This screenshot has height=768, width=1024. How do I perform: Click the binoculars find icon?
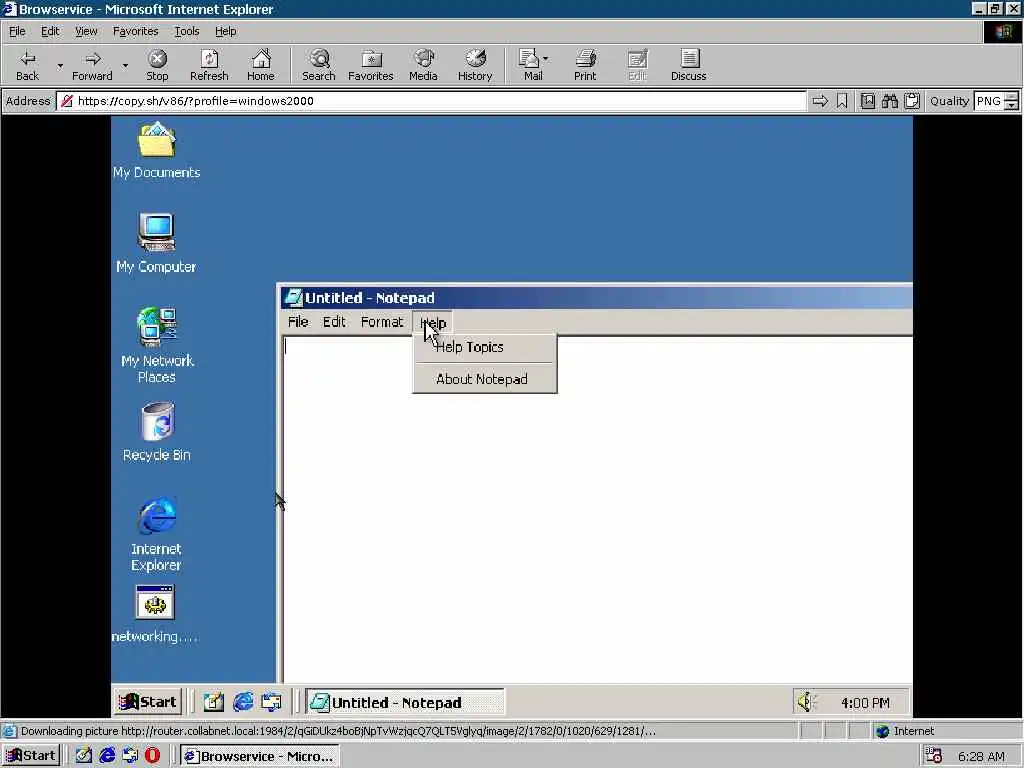[889, 101]
